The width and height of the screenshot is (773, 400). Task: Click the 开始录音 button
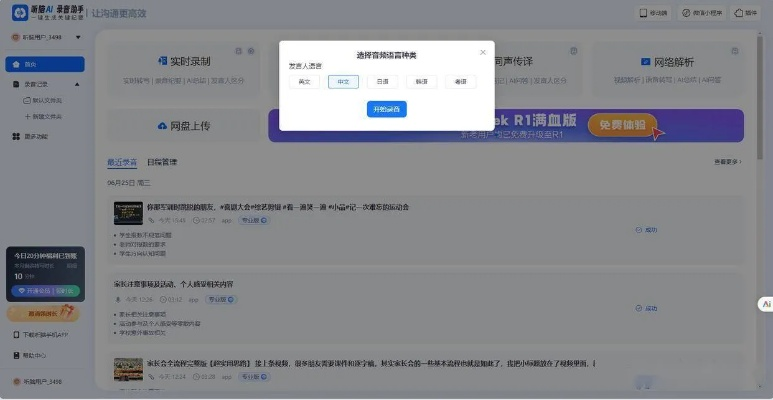[x=386, y=109]
